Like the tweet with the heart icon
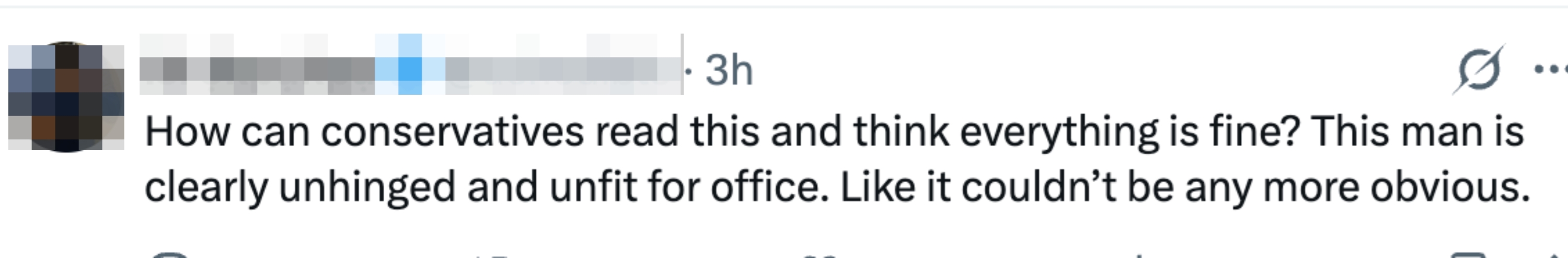 click(x=822, y=255)
